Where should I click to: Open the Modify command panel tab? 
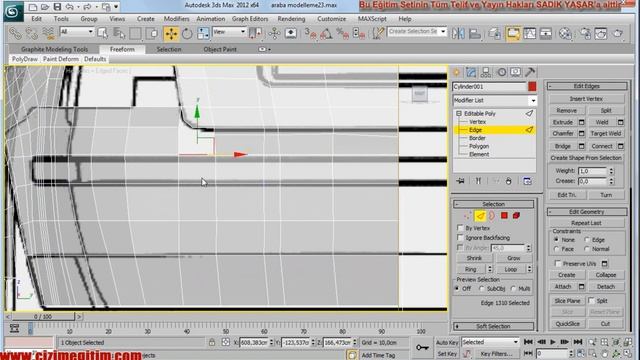tap(471, 72)
